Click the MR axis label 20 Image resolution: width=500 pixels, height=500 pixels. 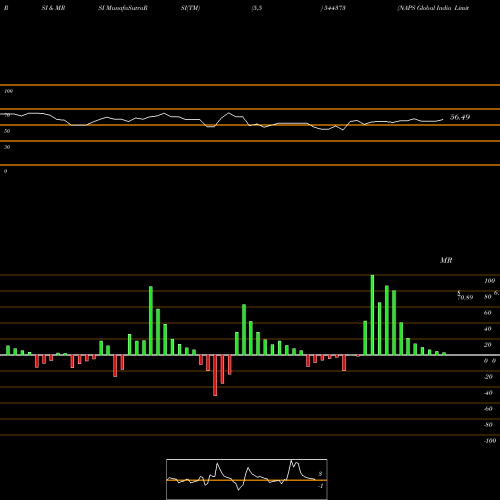pos(488,345)
